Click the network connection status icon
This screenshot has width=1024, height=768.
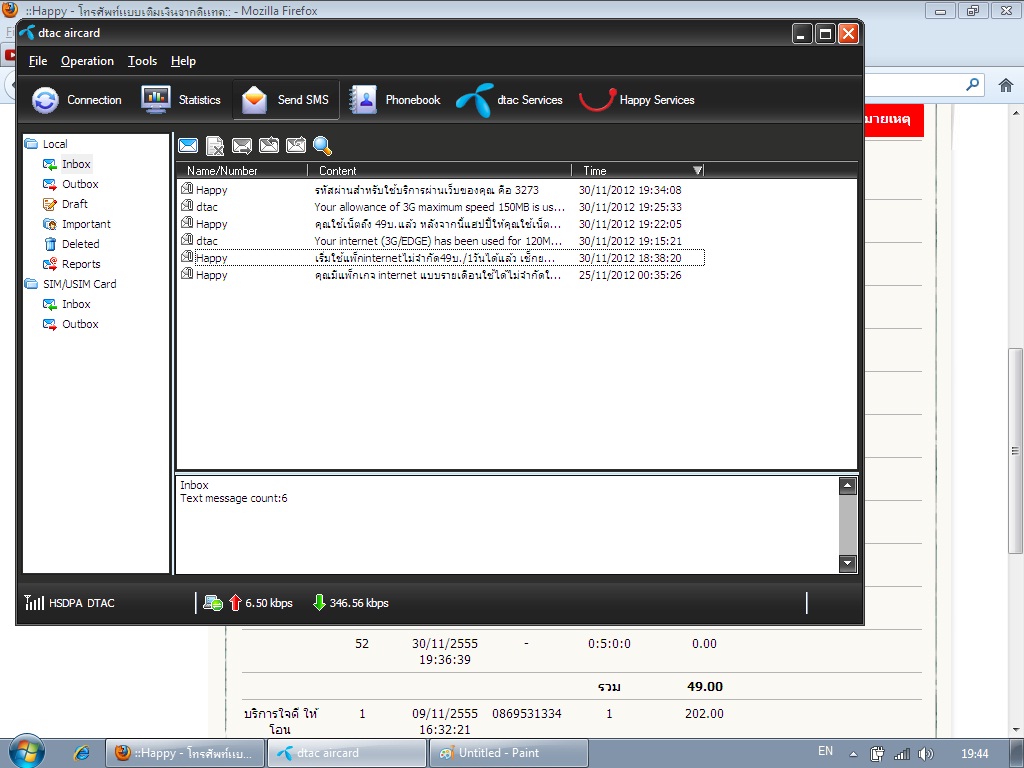(x=213, y=603)
